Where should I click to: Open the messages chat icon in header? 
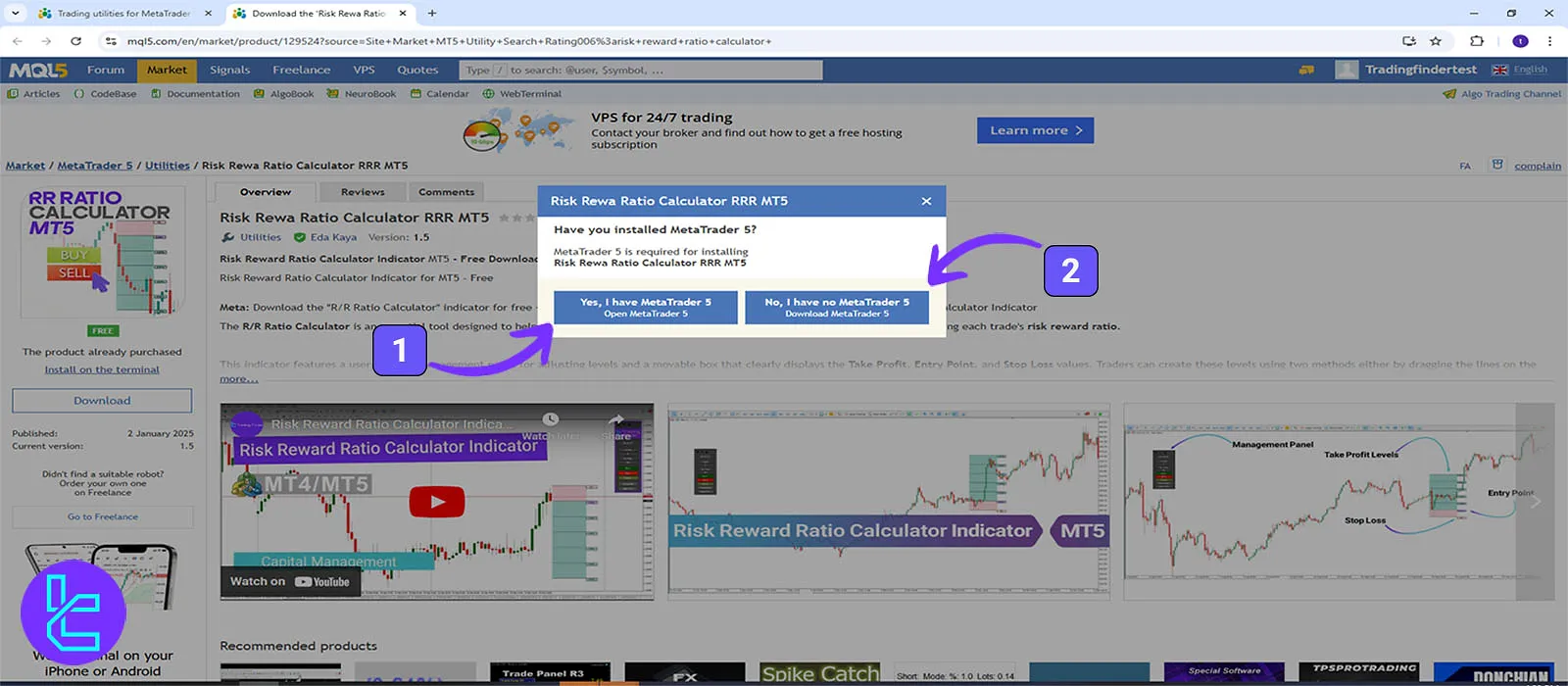tap(1306, 70)
